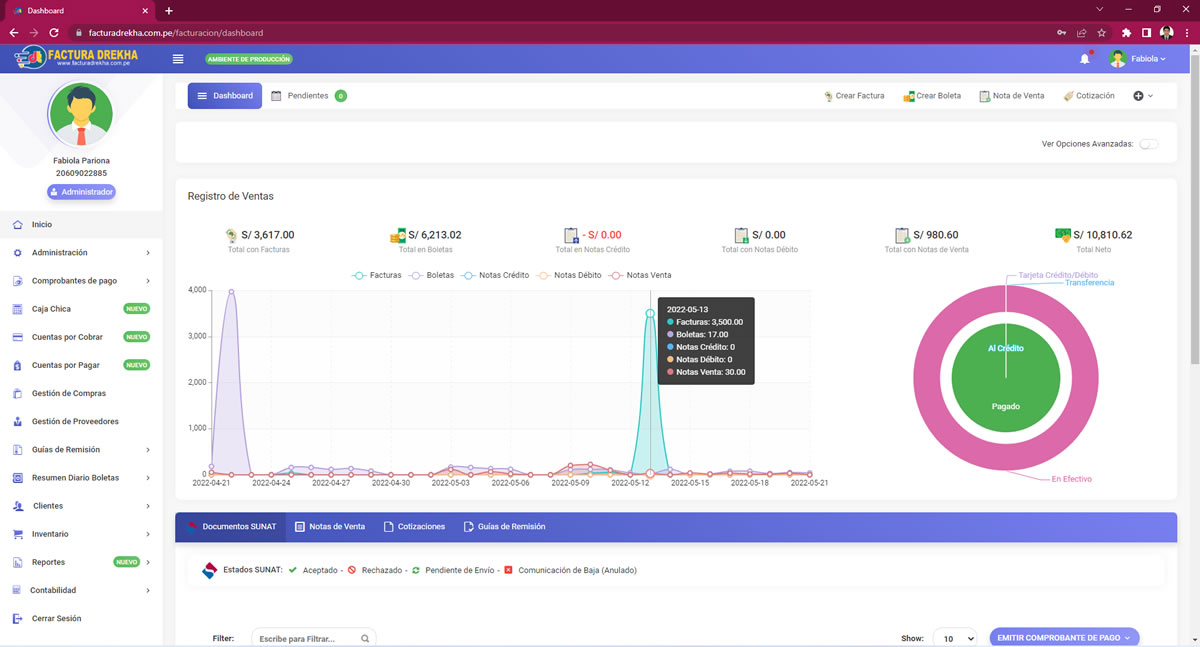Hide the Boletas series in chart legend
1200x647 pixels.
[431, 275]
